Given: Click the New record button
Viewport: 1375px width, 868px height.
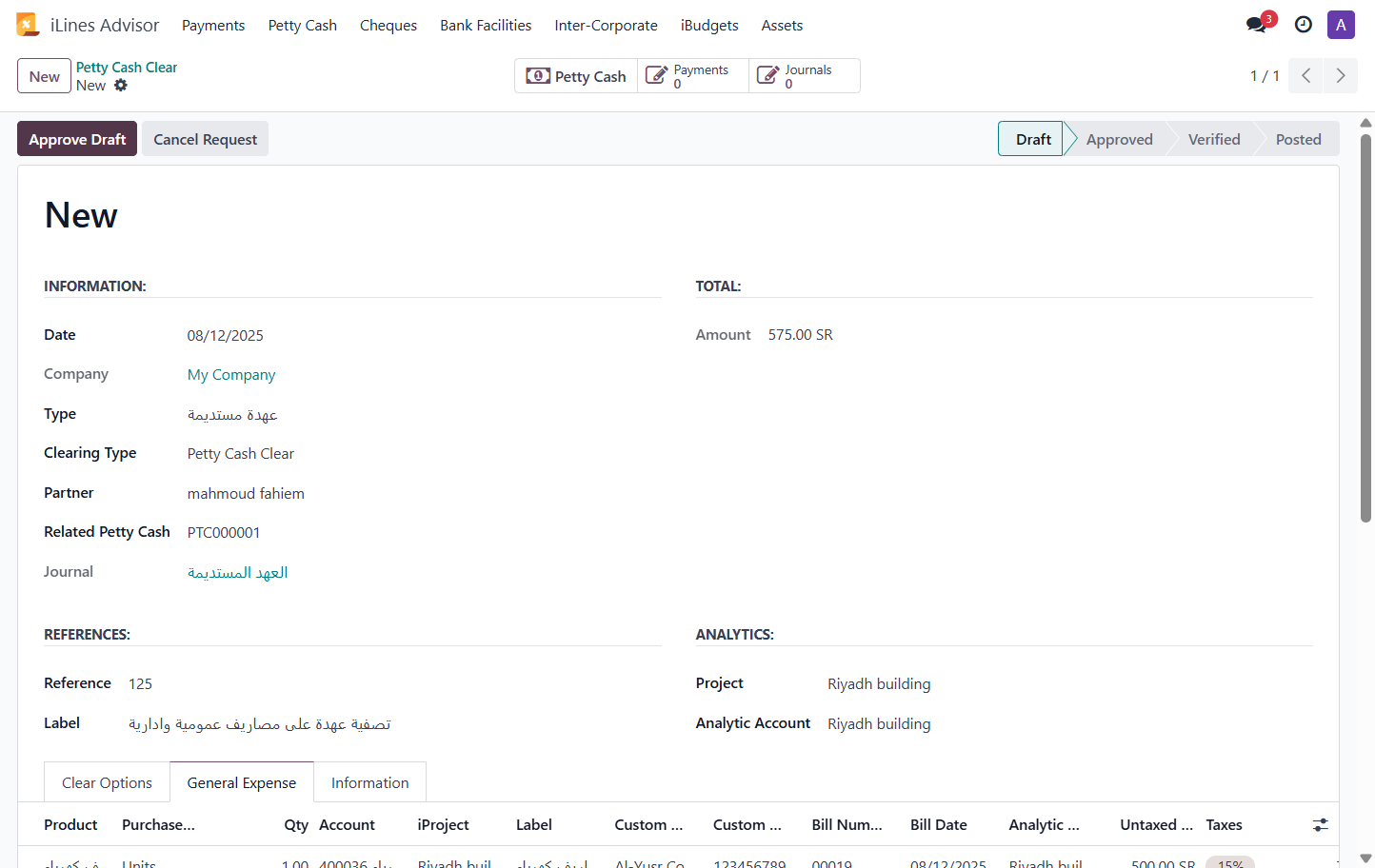Looking at the screenshot, I should (44, 76).
